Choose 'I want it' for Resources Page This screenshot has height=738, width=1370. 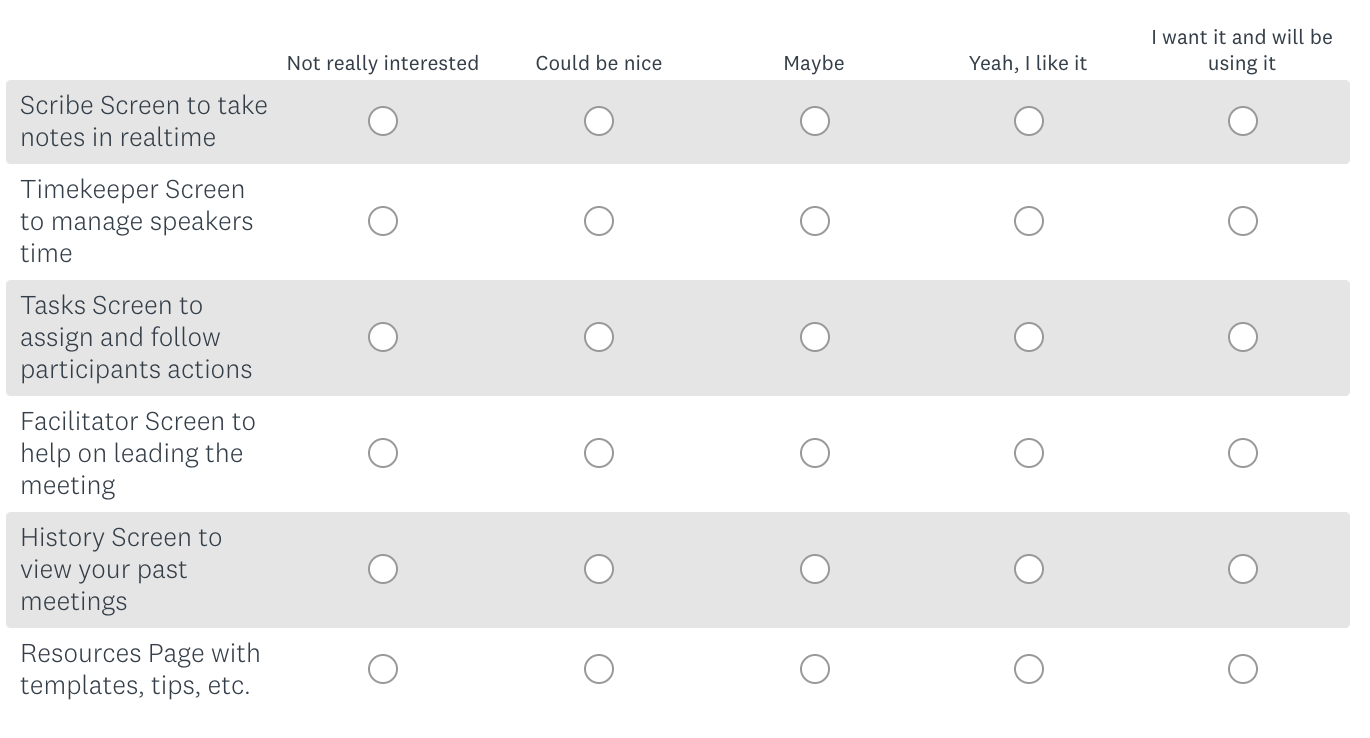click(1242, 669)
